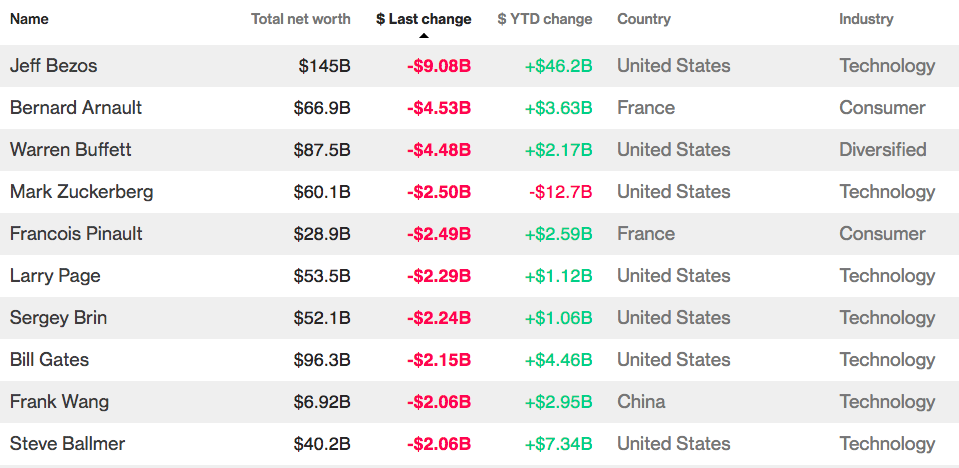Sort by the Name column header
The width and height of the screenshot is (959, 468).
pyautogui.click(x=29, y=19)
